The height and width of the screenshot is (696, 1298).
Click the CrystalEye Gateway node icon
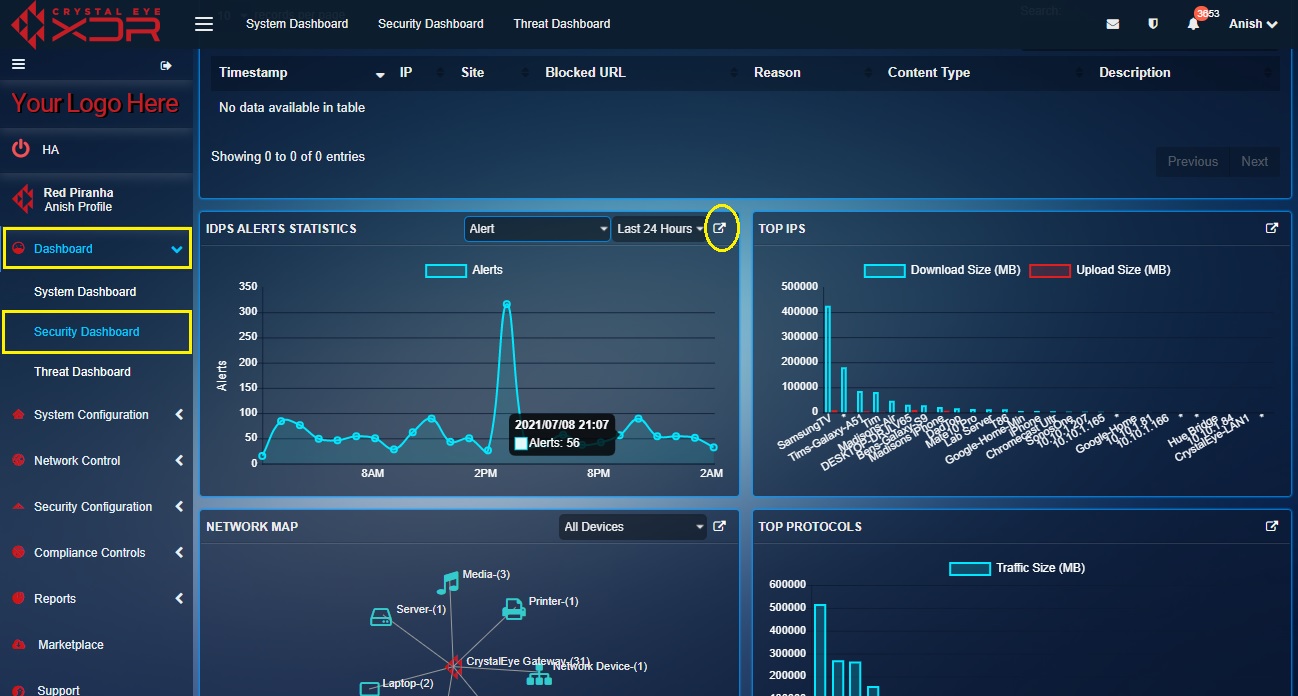pos(454,665)
